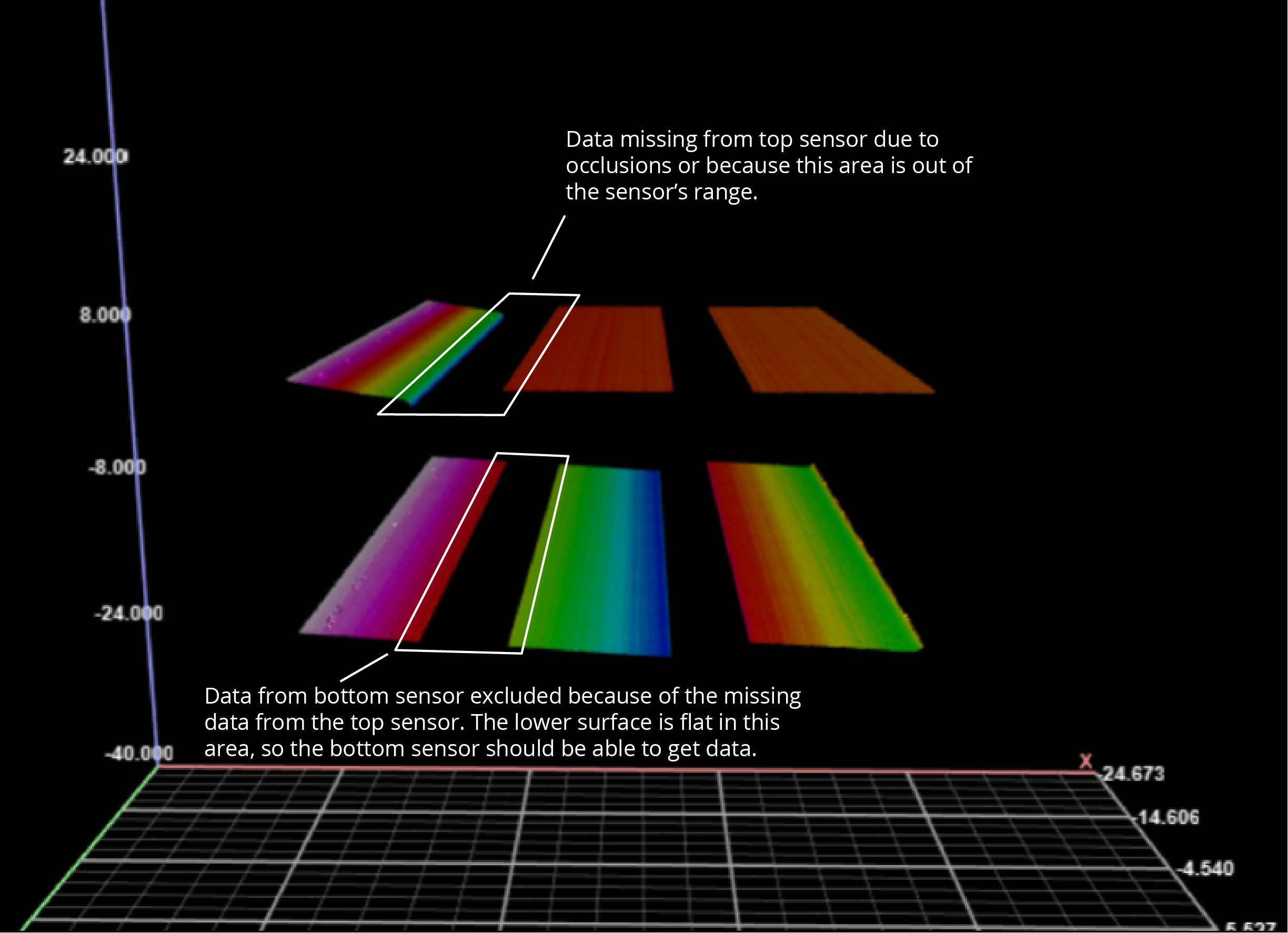The height and width of the screenshot is (933, 1288).
Task: Click the 24.000 Z-axis label
Action: coord(95,156)
